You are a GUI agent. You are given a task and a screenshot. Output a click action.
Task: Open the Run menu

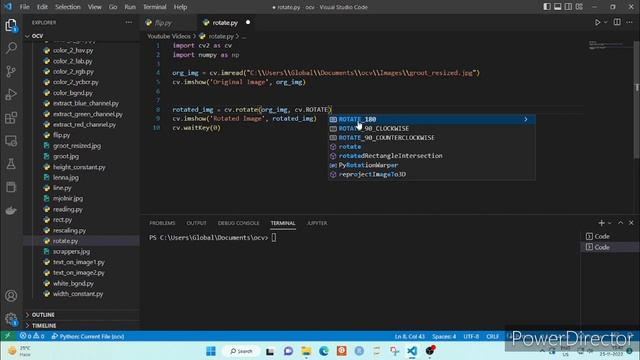(x=130, y=7)
